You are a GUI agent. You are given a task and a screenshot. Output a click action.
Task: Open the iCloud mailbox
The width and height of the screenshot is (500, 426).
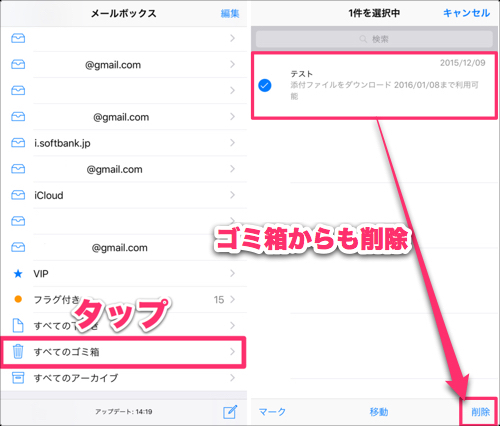124,195
